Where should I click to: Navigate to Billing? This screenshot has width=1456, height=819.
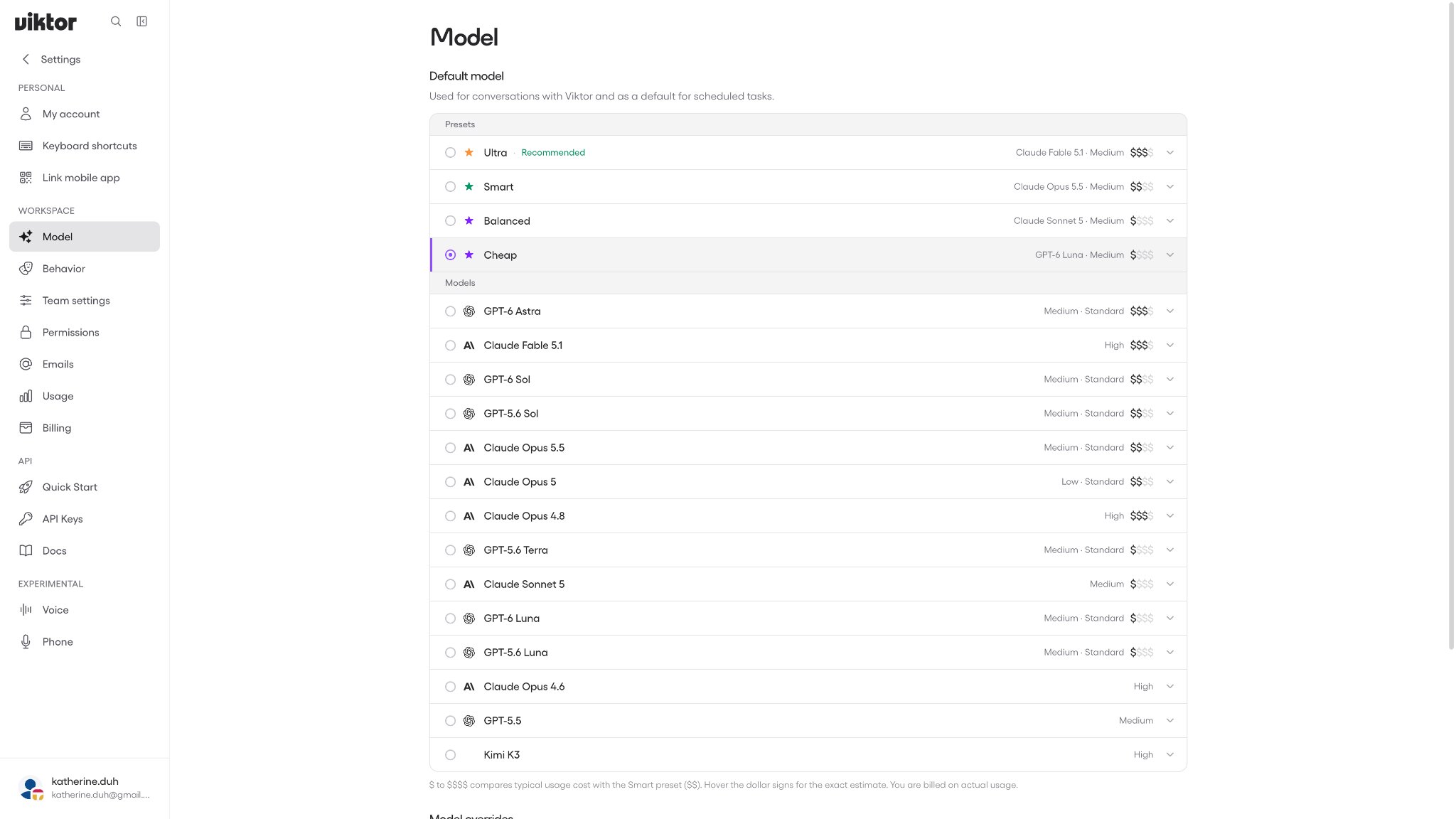[85, 428]
